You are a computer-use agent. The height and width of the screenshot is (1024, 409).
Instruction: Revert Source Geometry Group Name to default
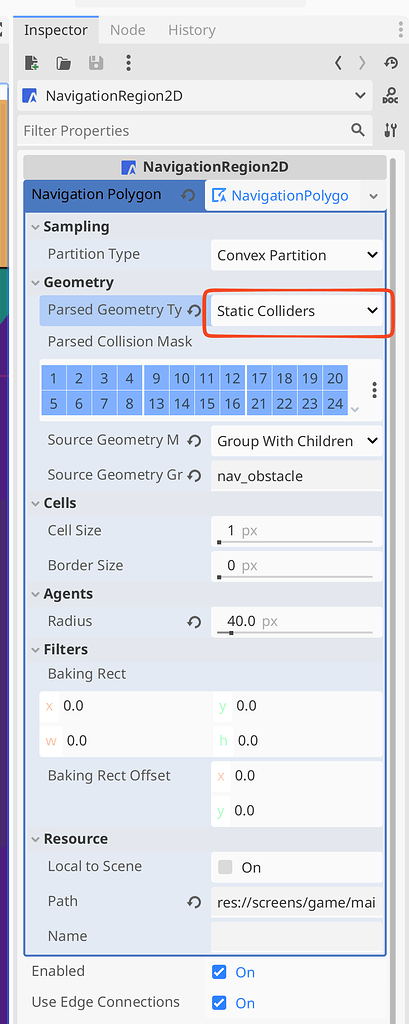[x=194, y=476]
